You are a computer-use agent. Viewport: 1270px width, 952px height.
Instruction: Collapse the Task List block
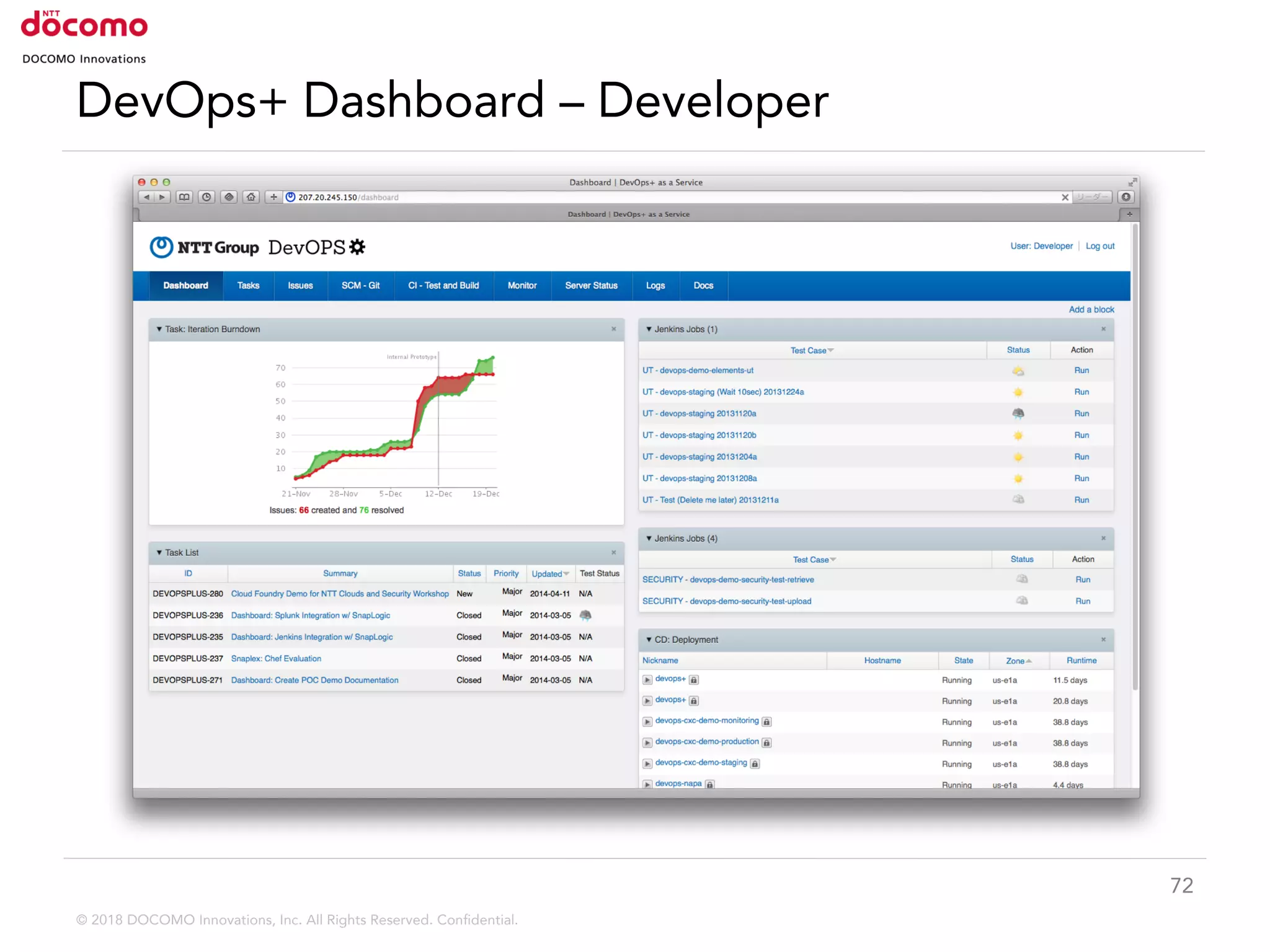pyautogui.click(x=159, y=552)
